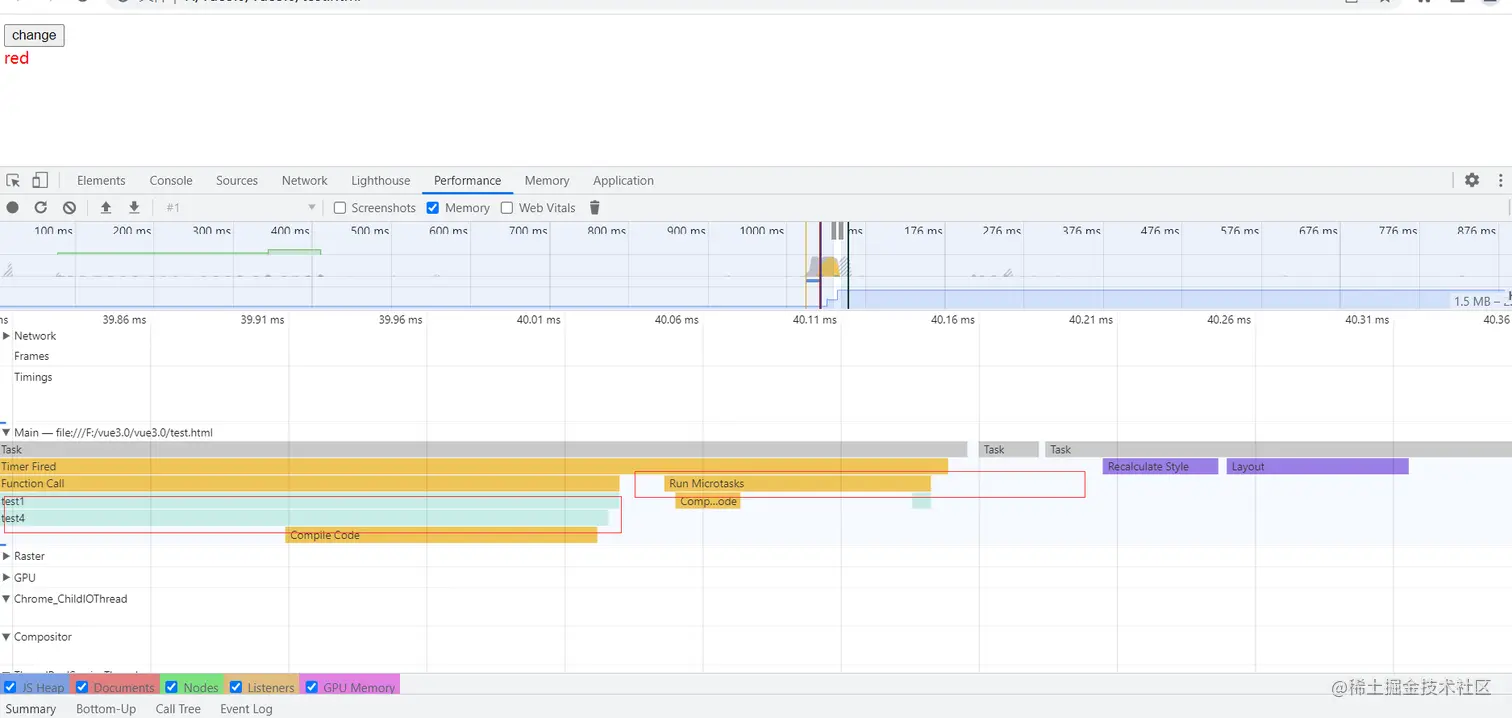This screenshot has height=718, width=1512.
Task: Select the Comp...ode bar under Microtasks
Action: pos(707,501)
